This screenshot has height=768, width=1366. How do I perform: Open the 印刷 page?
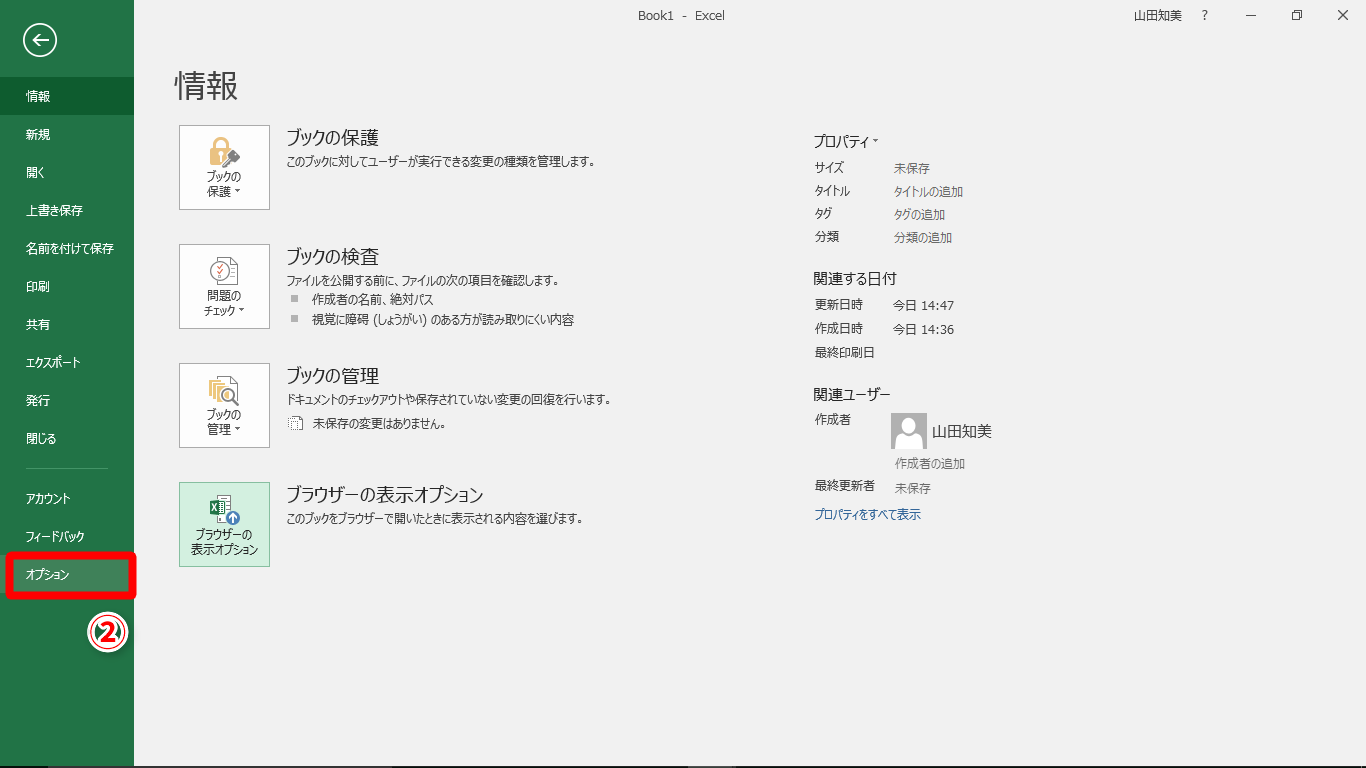tap(67, 286)
